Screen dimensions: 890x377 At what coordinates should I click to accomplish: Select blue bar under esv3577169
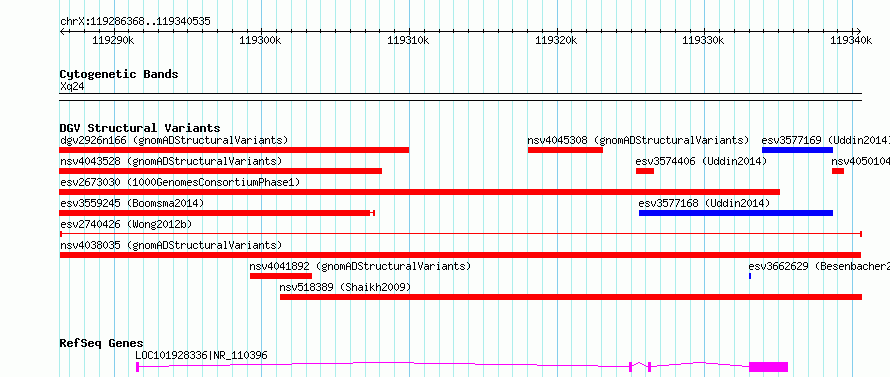pyautogui.click(x=797, y=150)
